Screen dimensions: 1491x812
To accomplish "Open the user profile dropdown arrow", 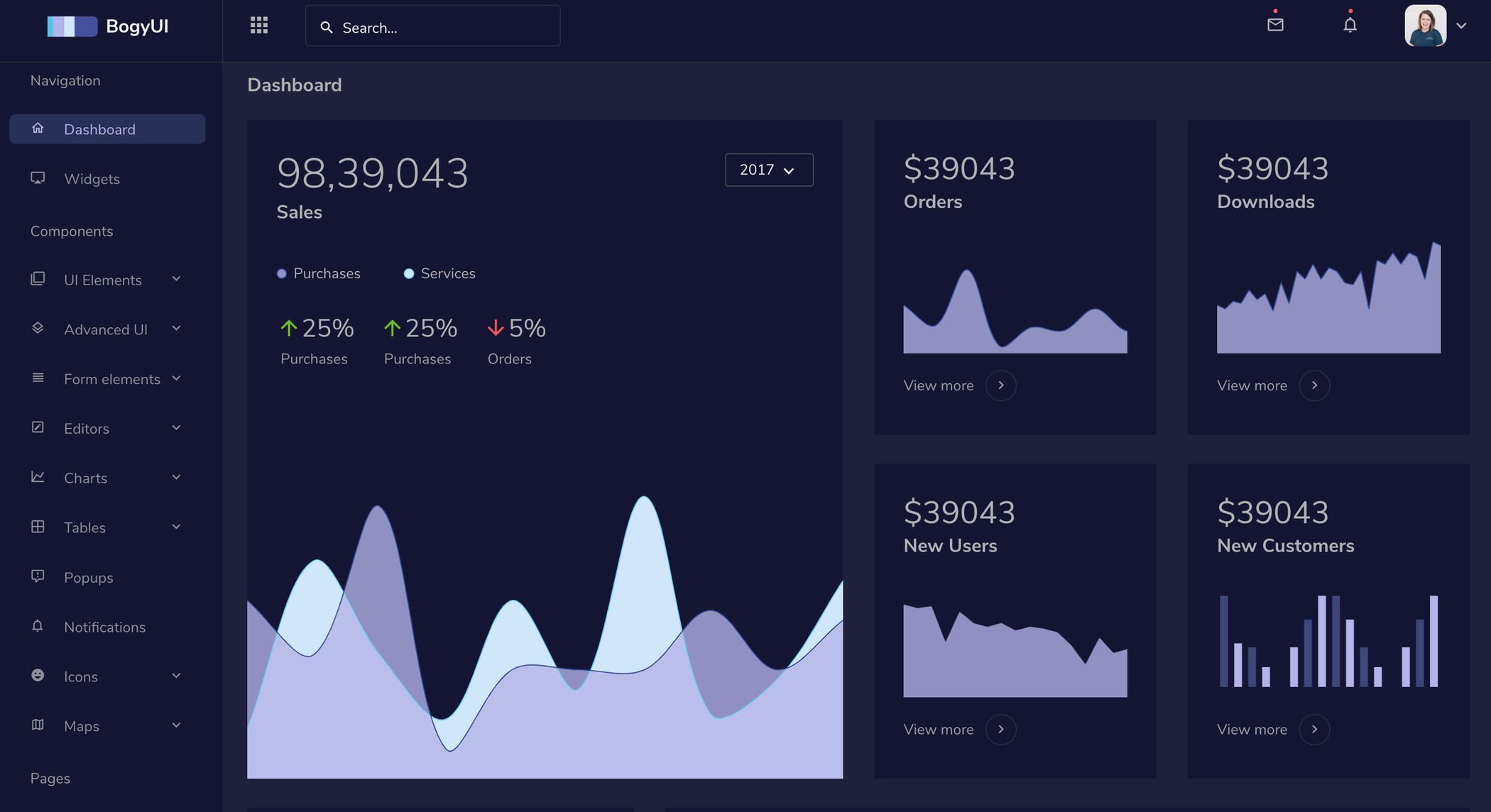I will 1461,26.
